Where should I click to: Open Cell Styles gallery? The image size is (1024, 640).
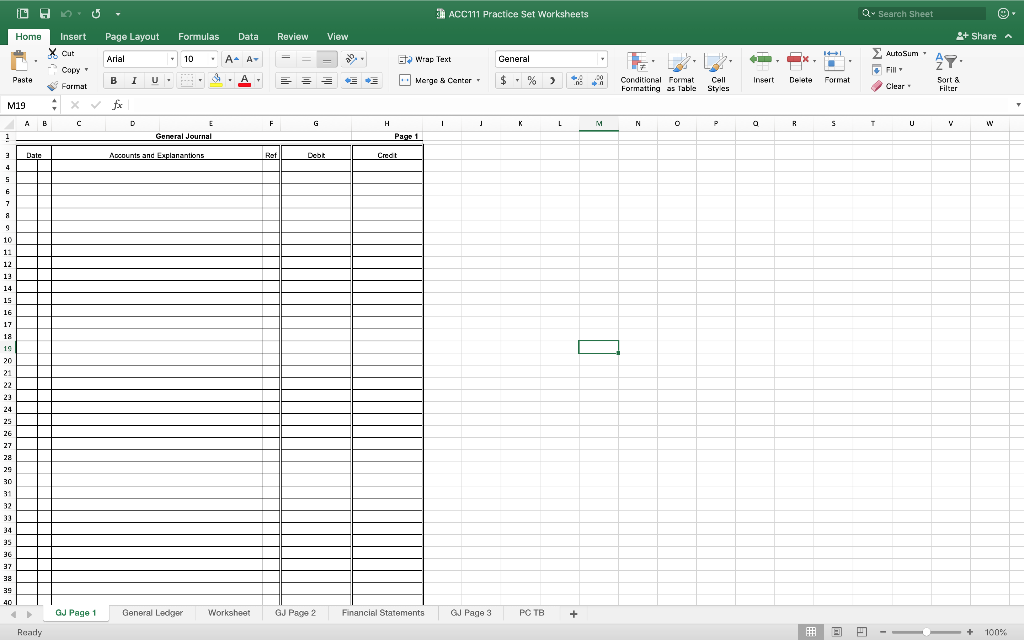[718, 72]
